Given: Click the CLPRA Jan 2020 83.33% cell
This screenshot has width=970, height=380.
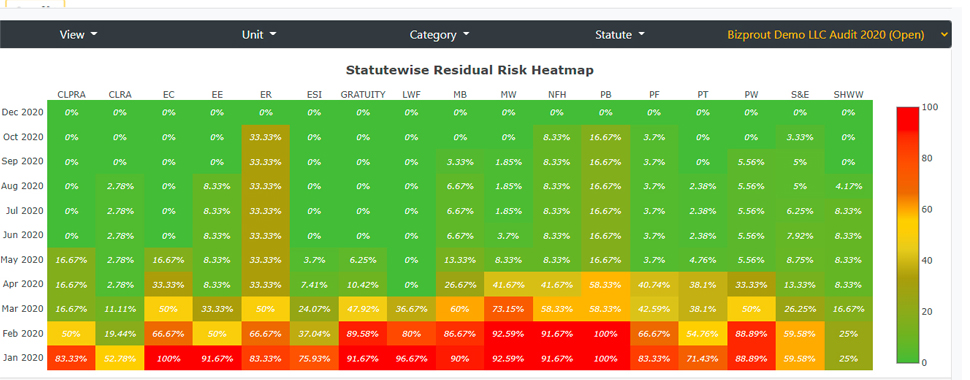Looking at the screenshot, I should click(71, 358).
